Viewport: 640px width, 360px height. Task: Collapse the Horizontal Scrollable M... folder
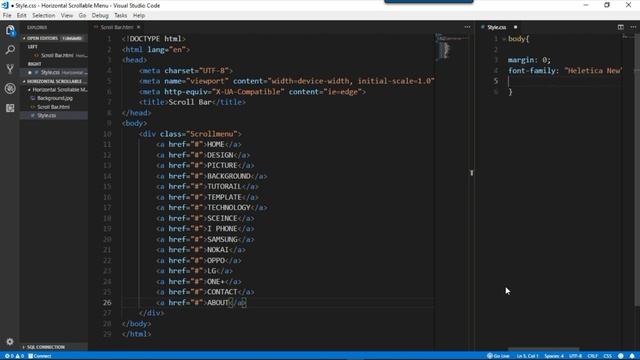[29, 89]
